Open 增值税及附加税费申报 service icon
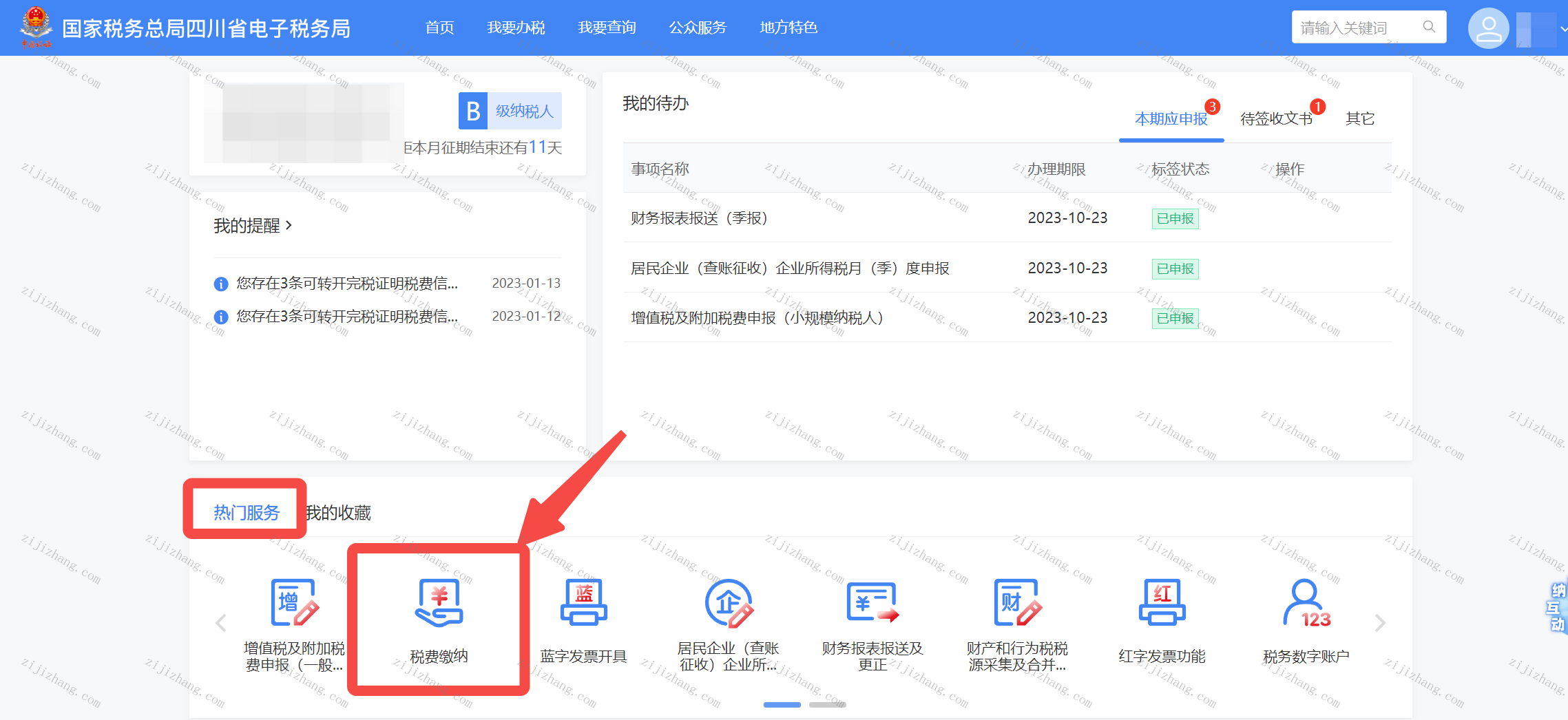The width and height of the screenshot is (1568, 720). [295, 603]
